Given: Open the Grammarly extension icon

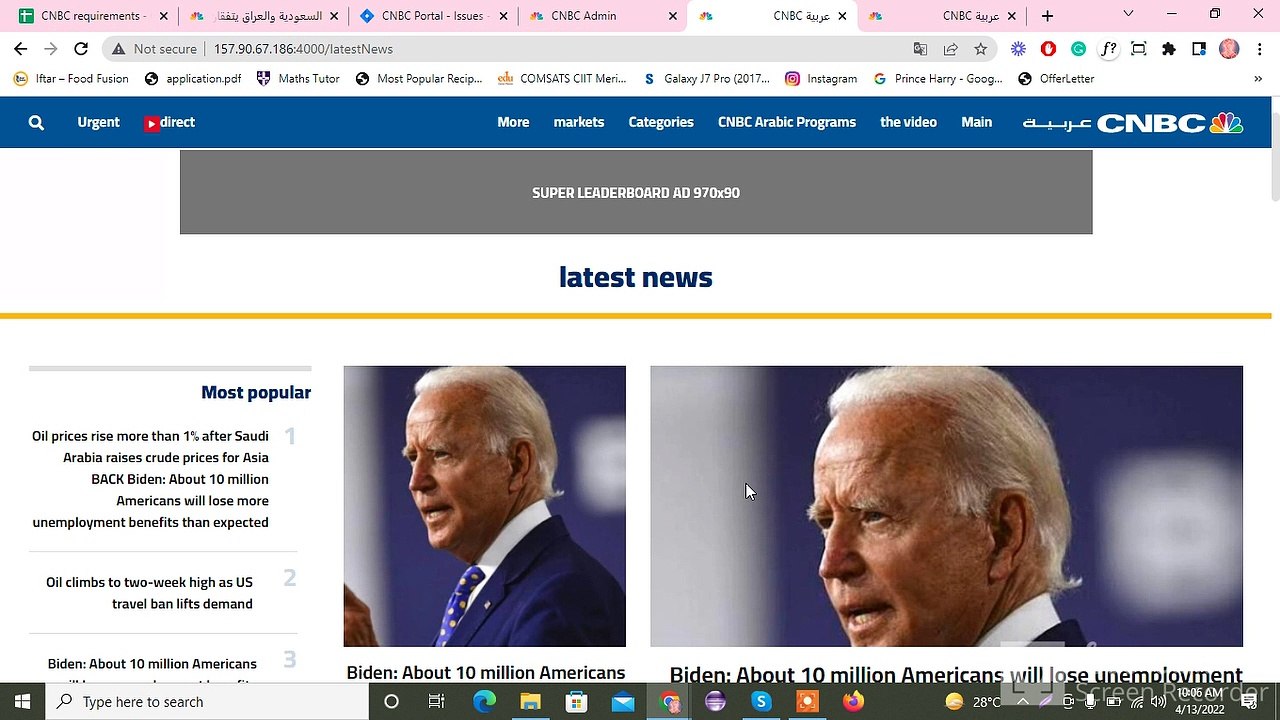Looking at the screenshot, I should coord(1078,49).
